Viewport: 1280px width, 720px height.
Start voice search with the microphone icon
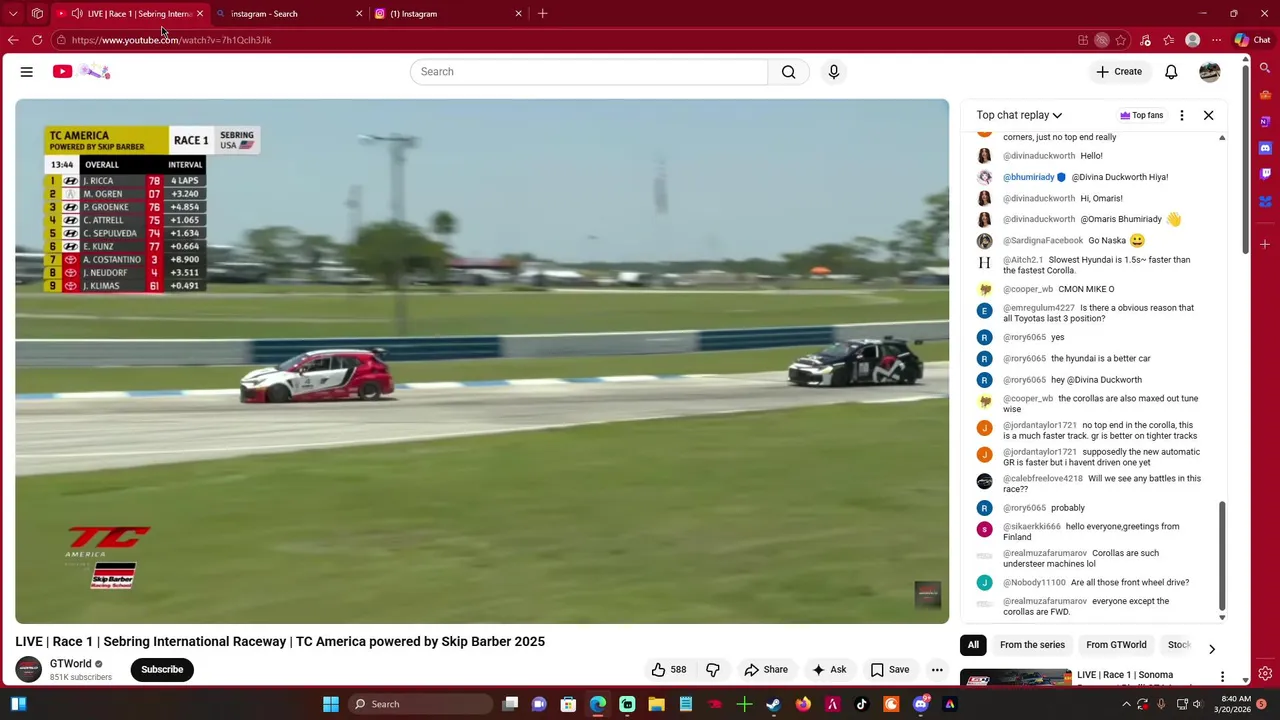coord(834,72)
